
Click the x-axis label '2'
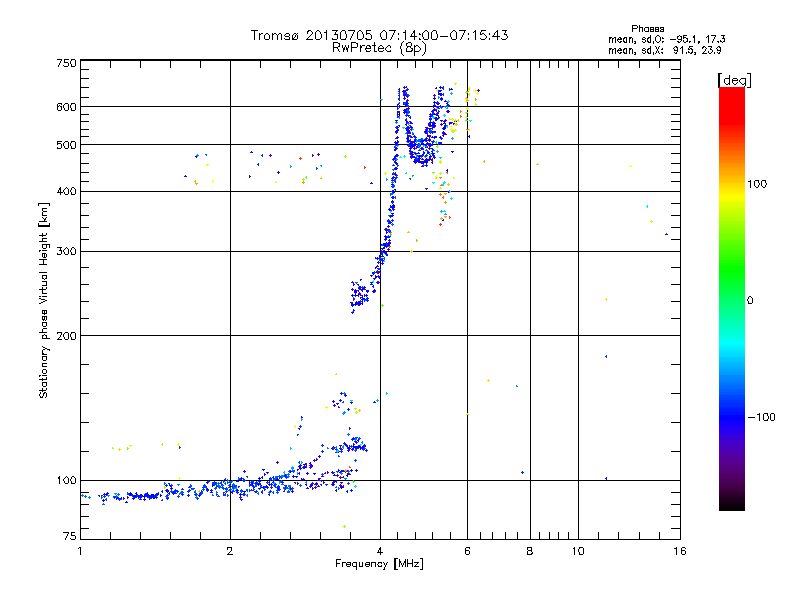pos(230,551)
